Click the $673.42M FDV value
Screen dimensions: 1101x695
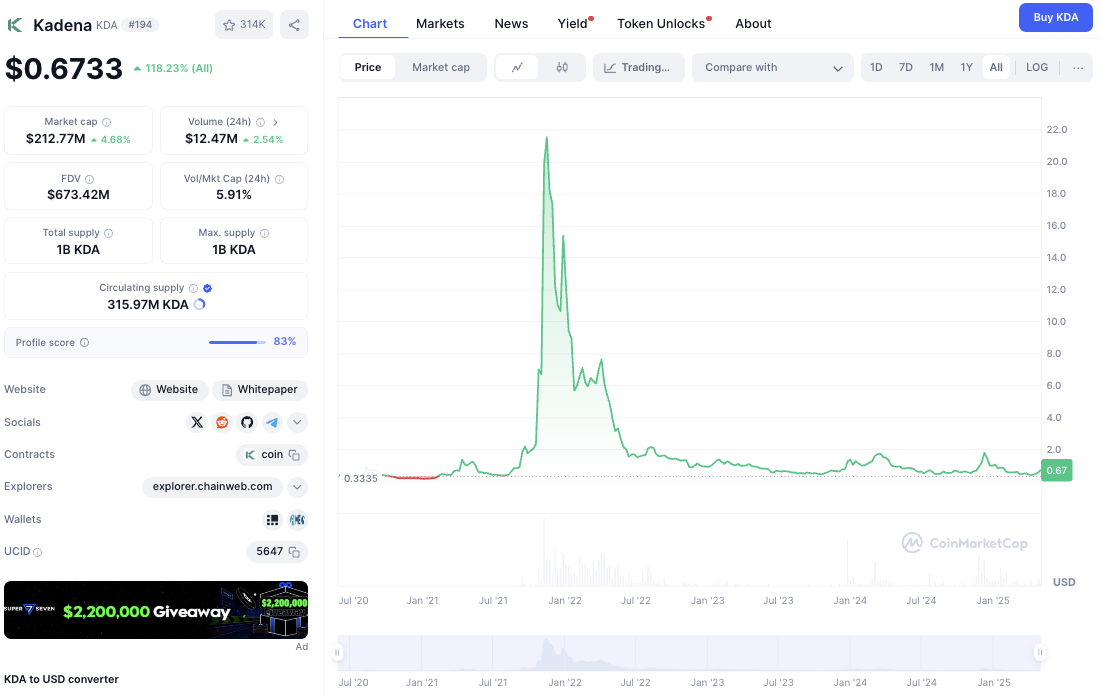[78, 194]
